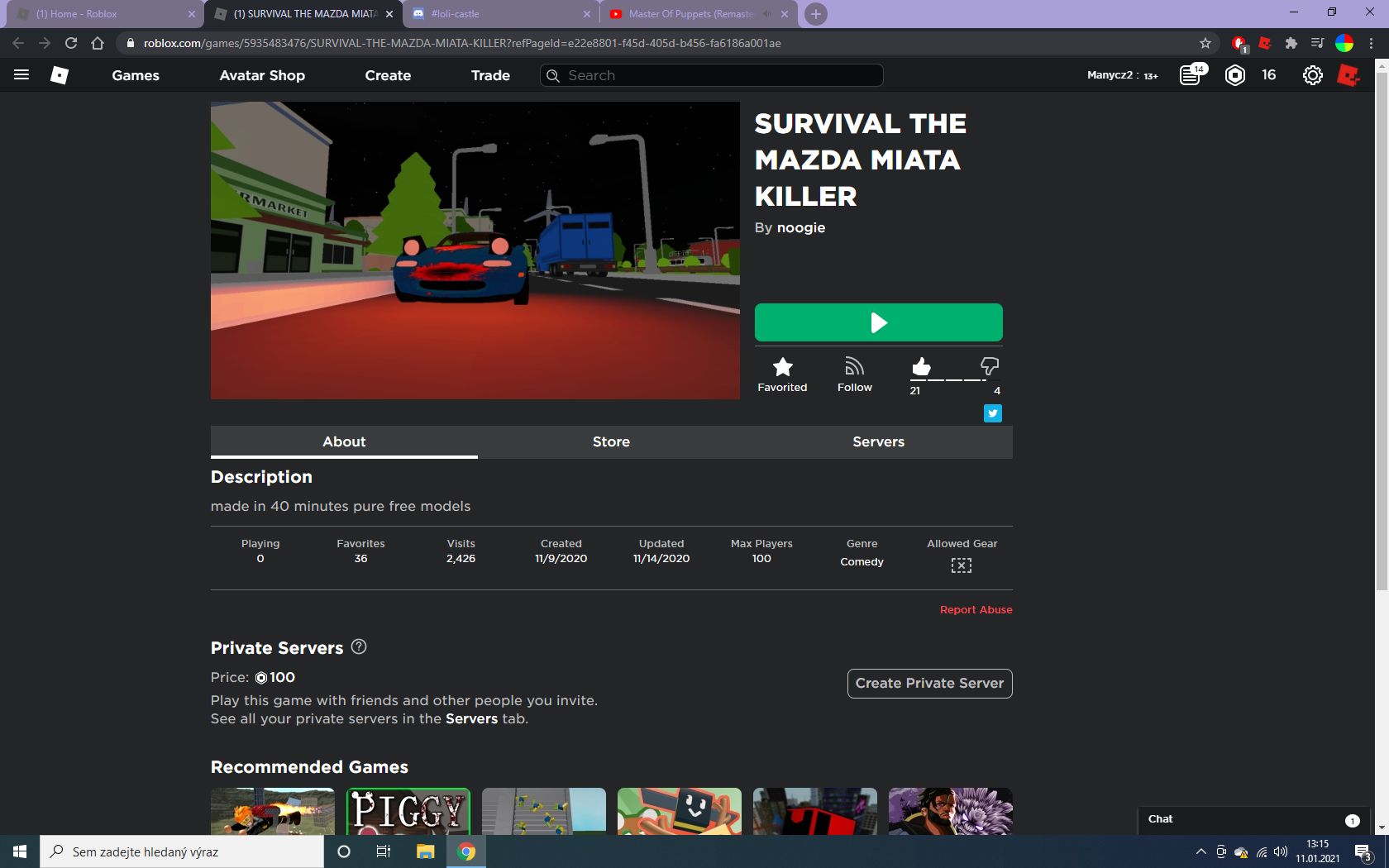The image size is (1389, 868).
Task: Switch to the Servers tab
Action: (878, 441)
